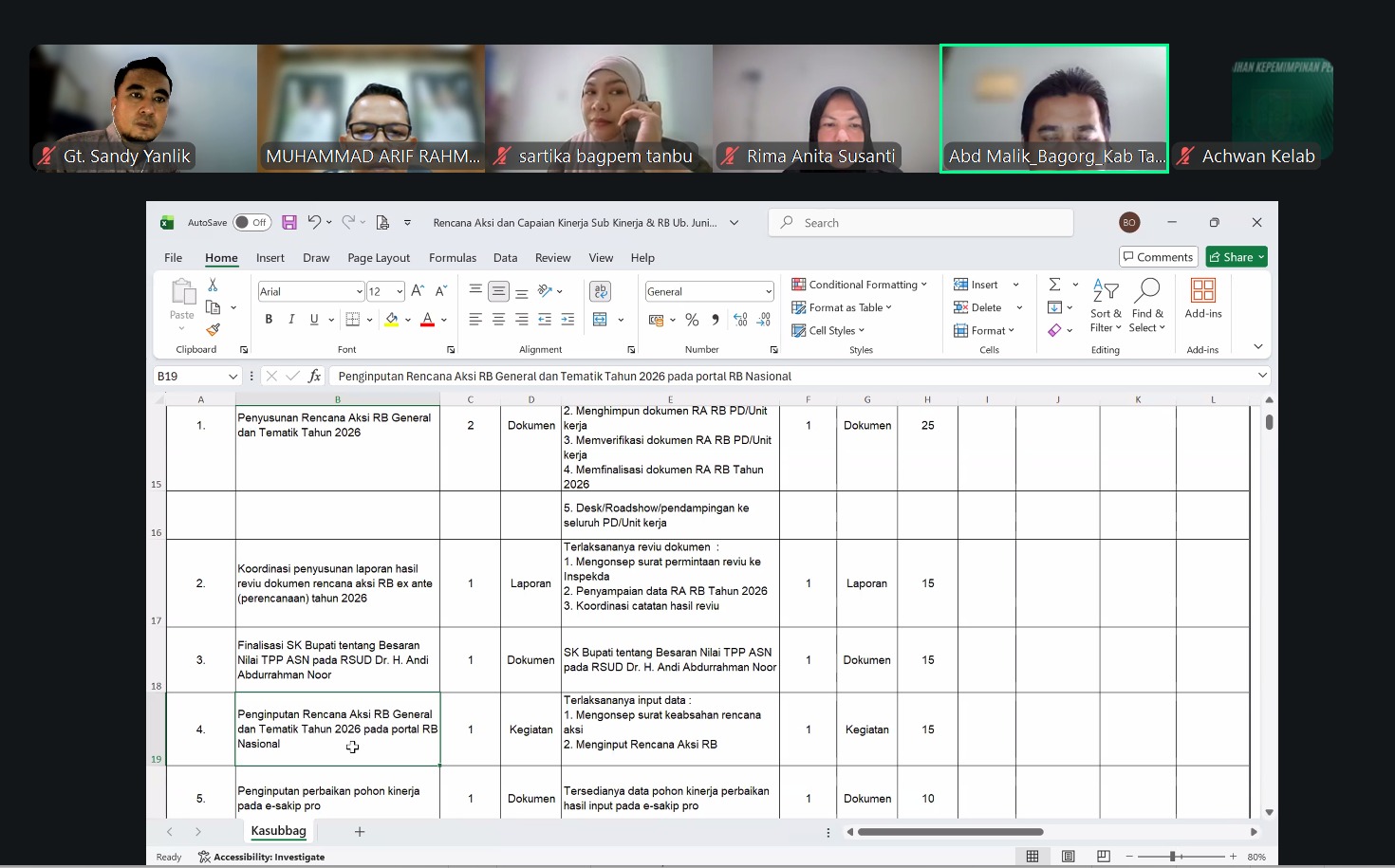The height and width of the screenshot is (868, 1395).
Task: Adjust the zoom slider handle
Action: click(1173, 857)
